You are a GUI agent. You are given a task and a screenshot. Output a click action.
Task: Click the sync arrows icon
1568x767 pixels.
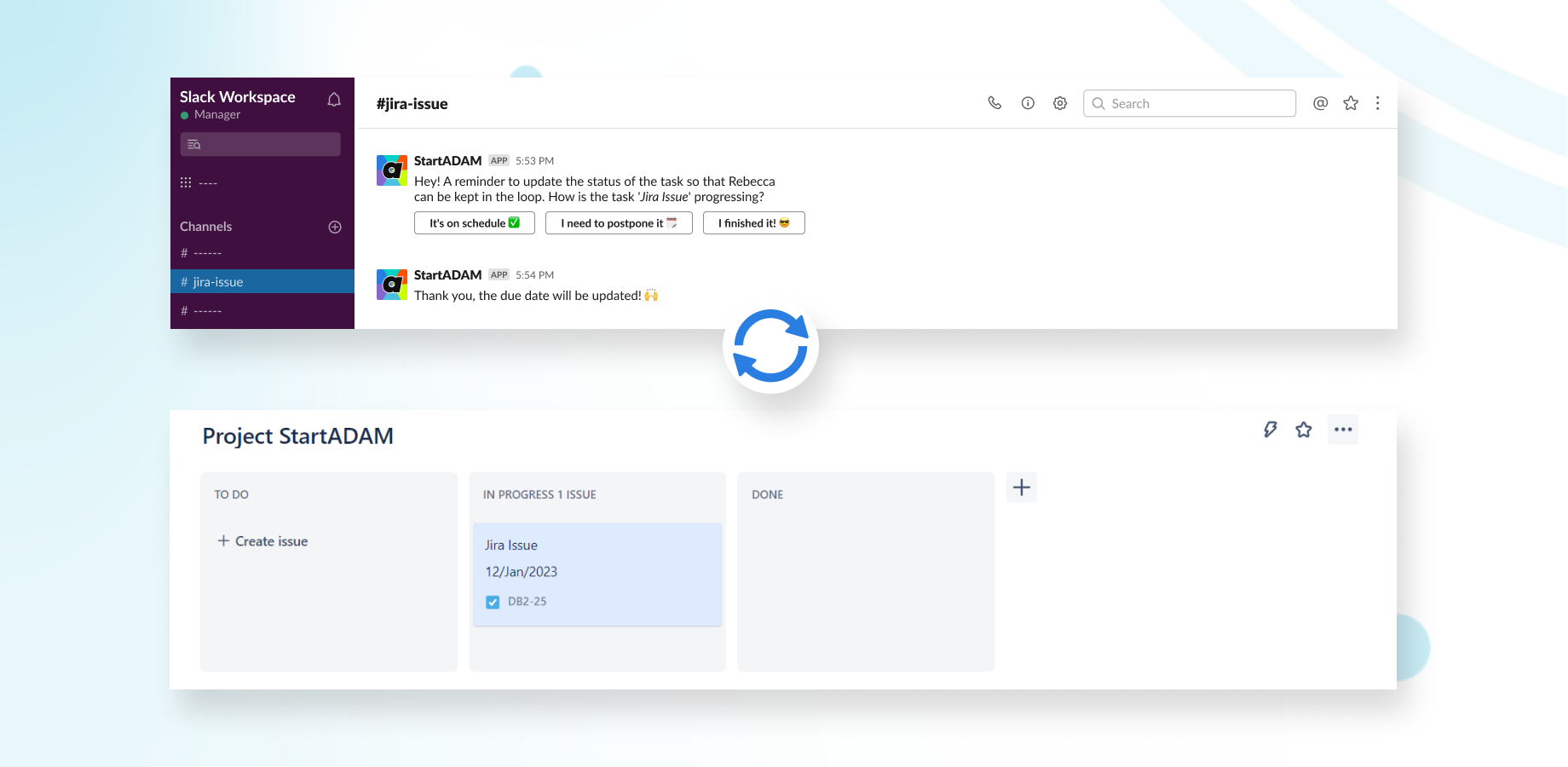click(x=770, y=346)
